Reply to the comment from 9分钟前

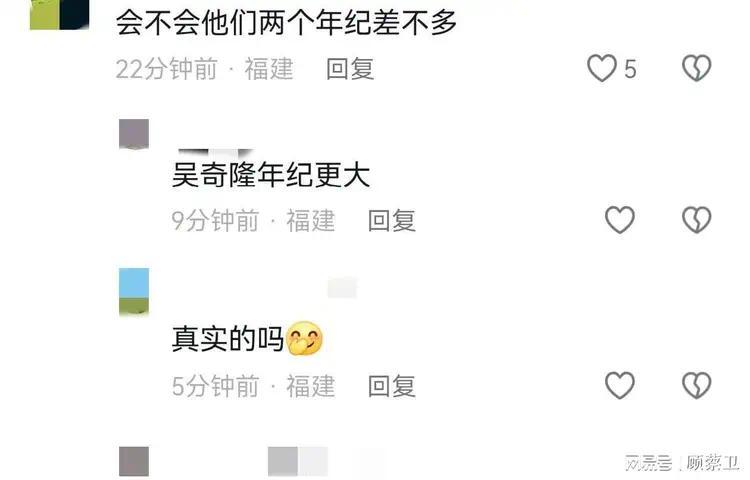pos(391,220)
